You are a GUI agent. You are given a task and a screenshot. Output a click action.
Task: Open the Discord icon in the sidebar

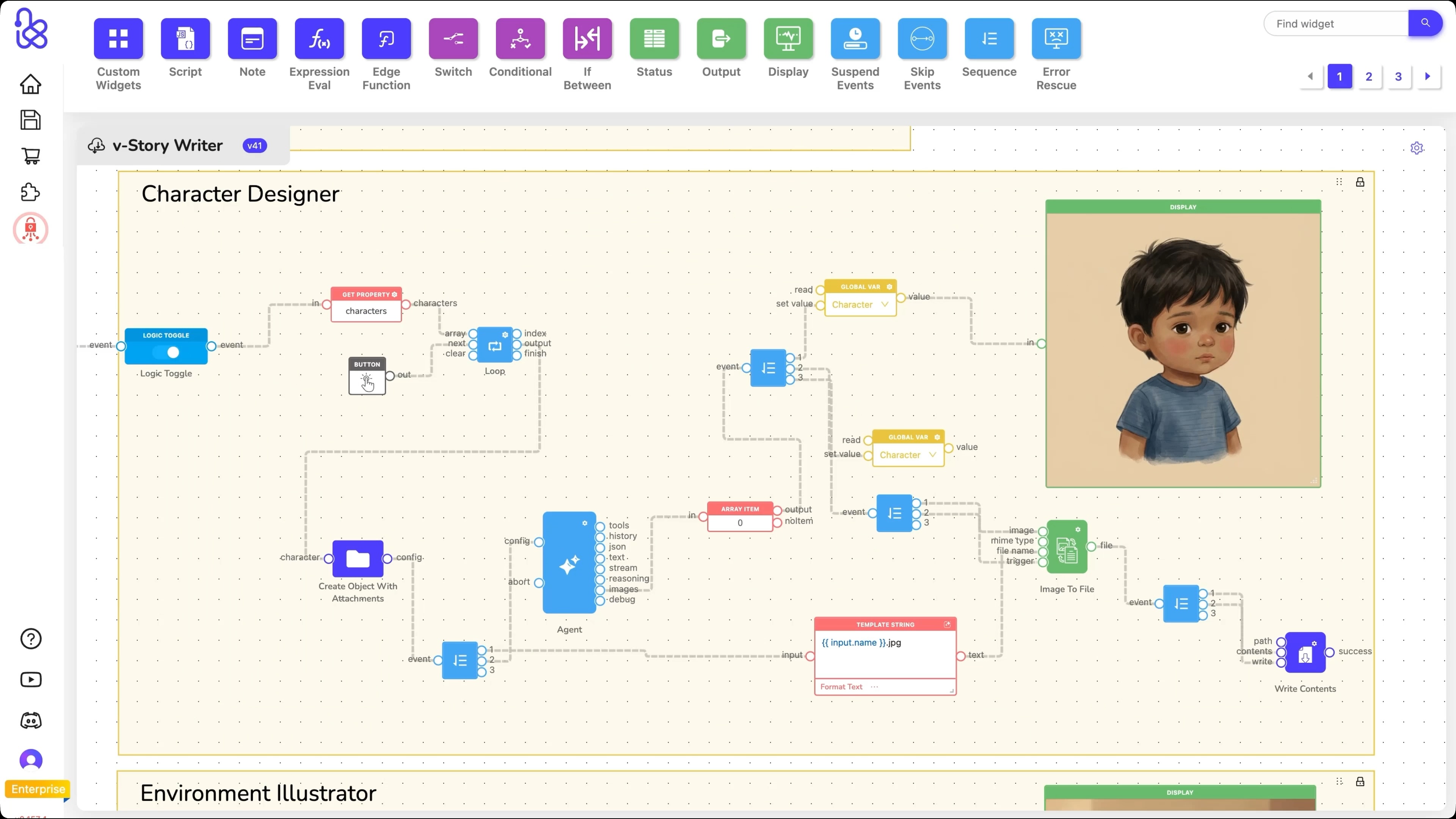tap(31, 720)
